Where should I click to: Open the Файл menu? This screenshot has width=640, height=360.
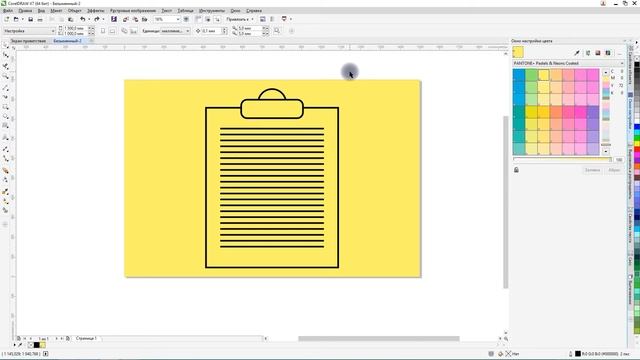click(8, 11)
